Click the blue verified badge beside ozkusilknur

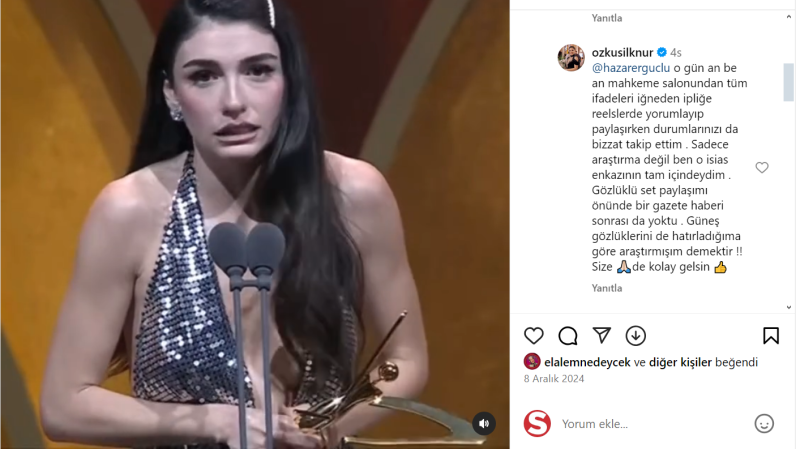tap(662, 52)
